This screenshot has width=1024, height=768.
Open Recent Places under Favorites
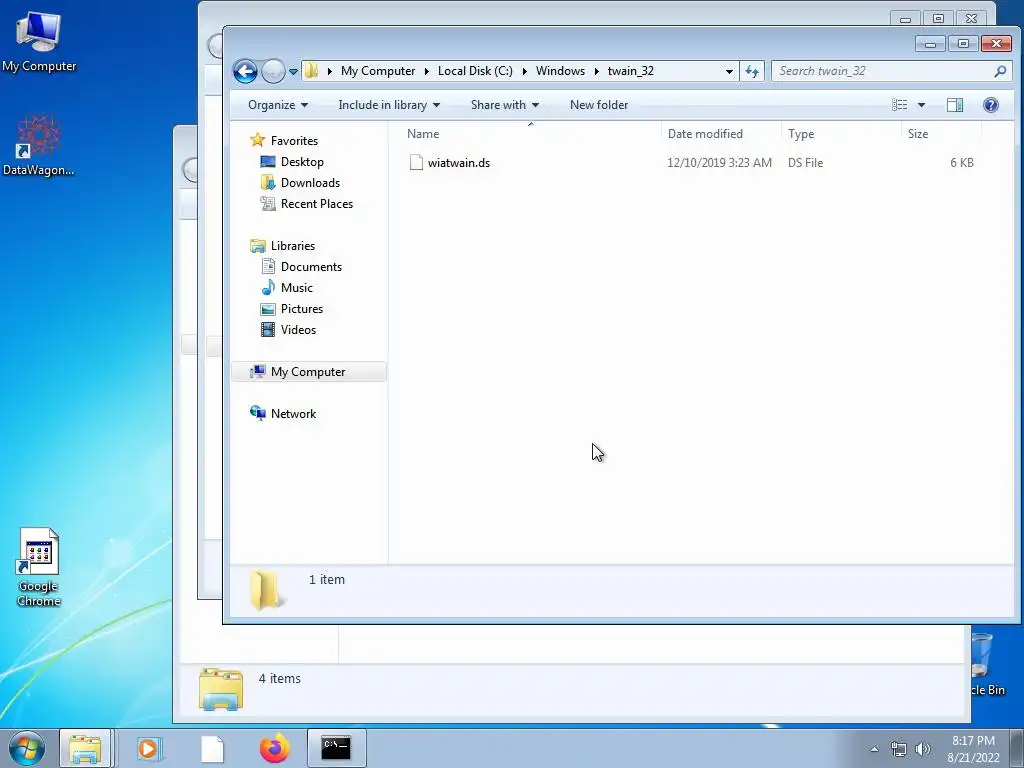(x=317, y=204)
